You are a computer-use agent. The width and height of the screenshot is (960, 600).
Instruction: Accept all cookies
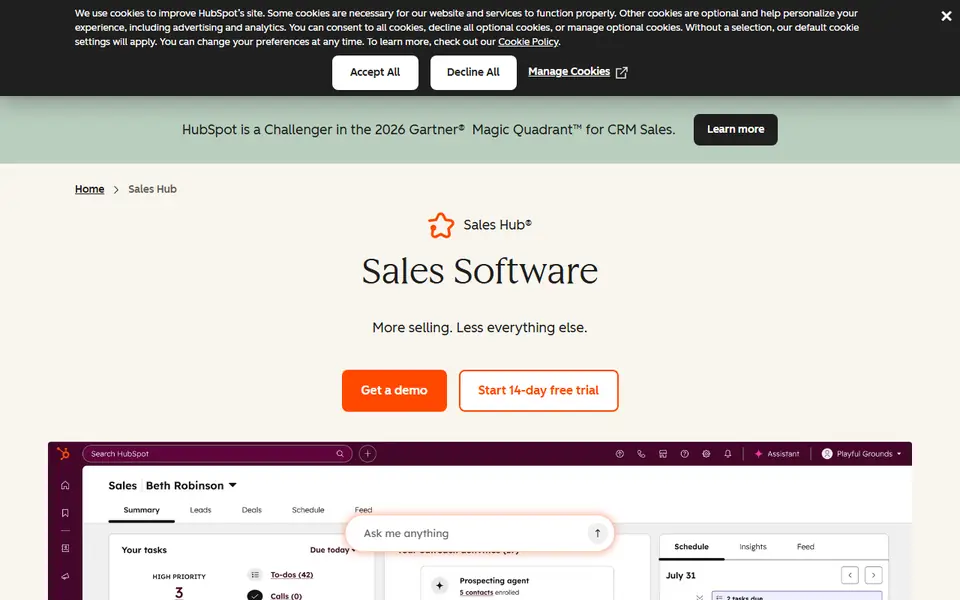(x=375, y=72)
